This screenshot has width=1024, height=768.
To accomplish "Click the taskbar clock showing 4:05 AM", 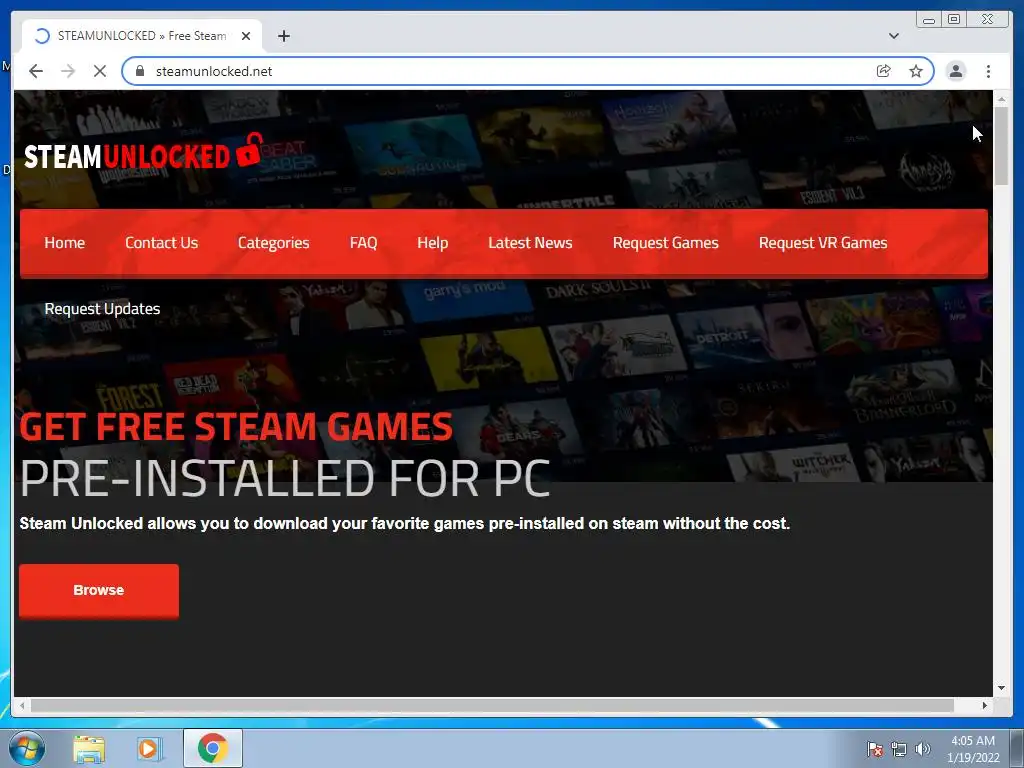I will (973, 749).
